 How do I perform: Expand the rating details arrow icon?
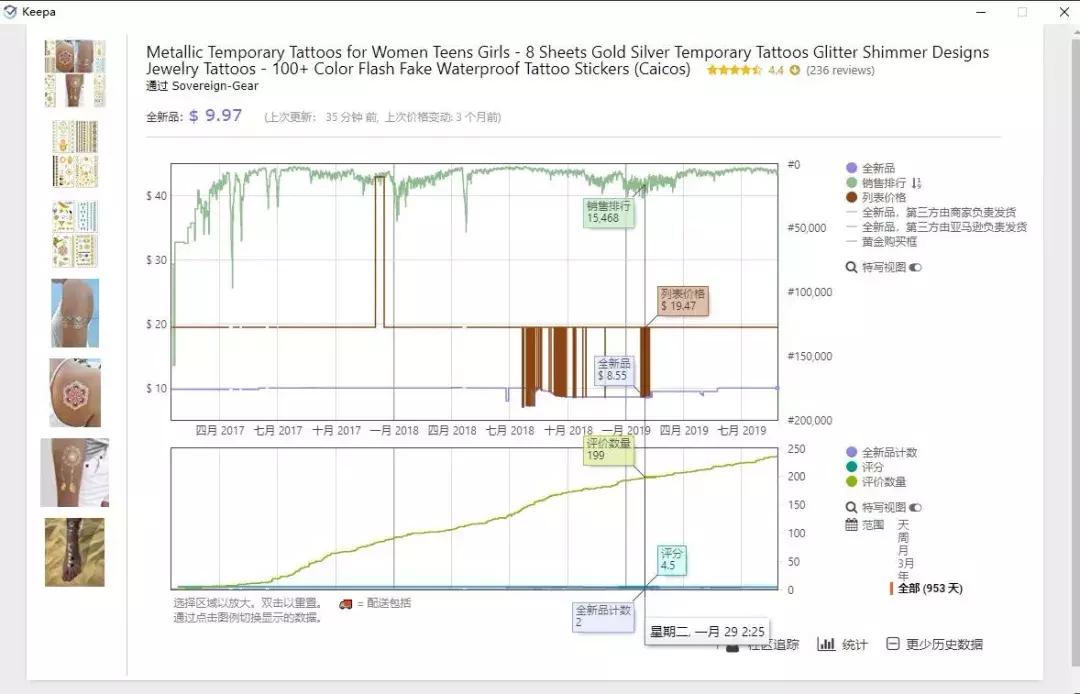pos(794,70)
